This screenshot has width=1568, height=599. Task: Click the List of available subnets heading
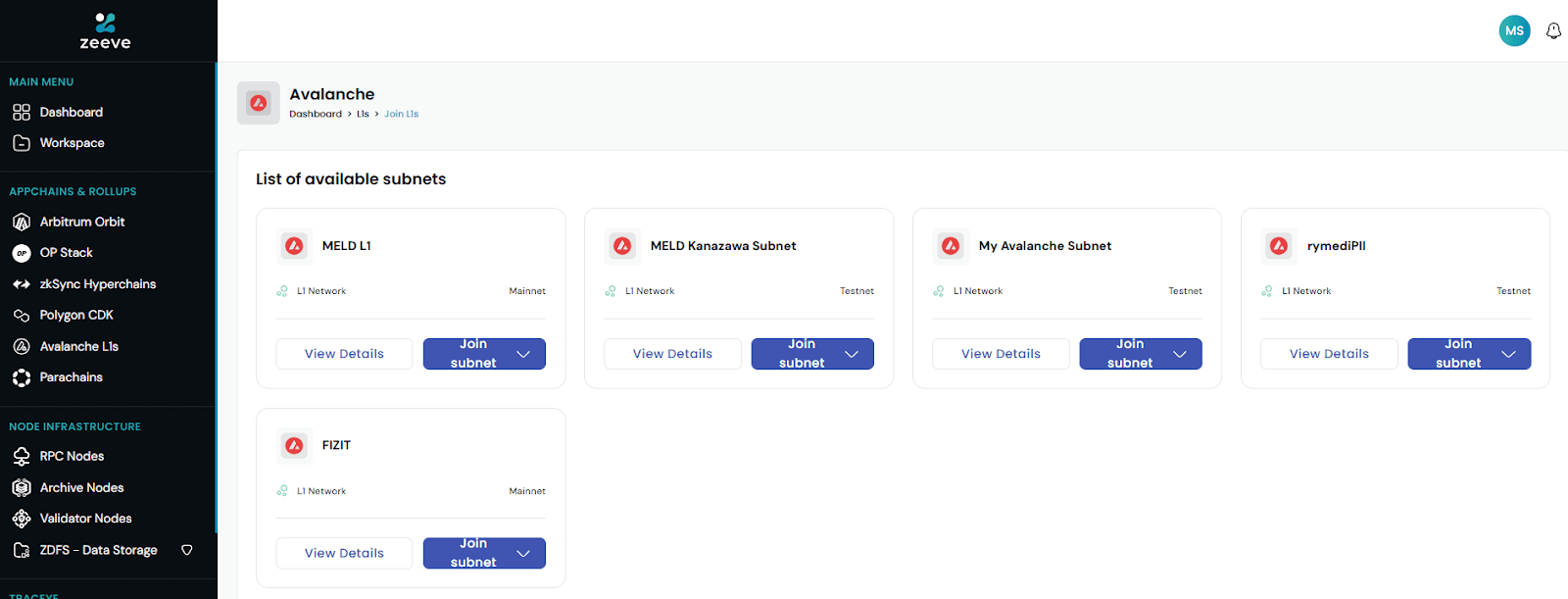tap(351, 179)
